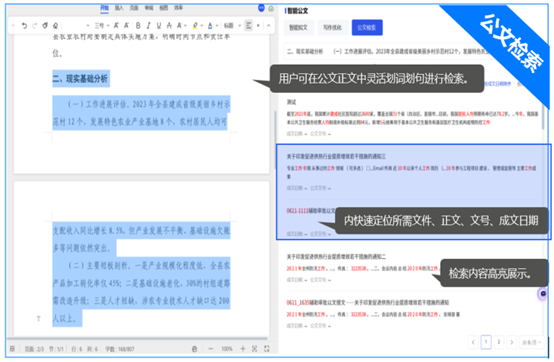This screenshot has width=554, height=362.
Task: Zoom out with minus button
Action: 211,349
